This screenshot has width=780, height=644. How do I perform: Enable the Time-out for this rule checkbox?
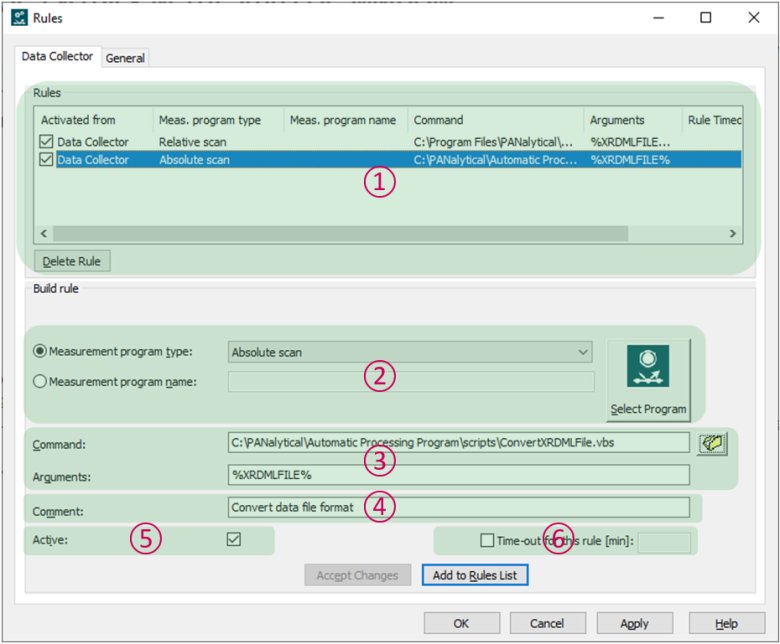[487, 540]
